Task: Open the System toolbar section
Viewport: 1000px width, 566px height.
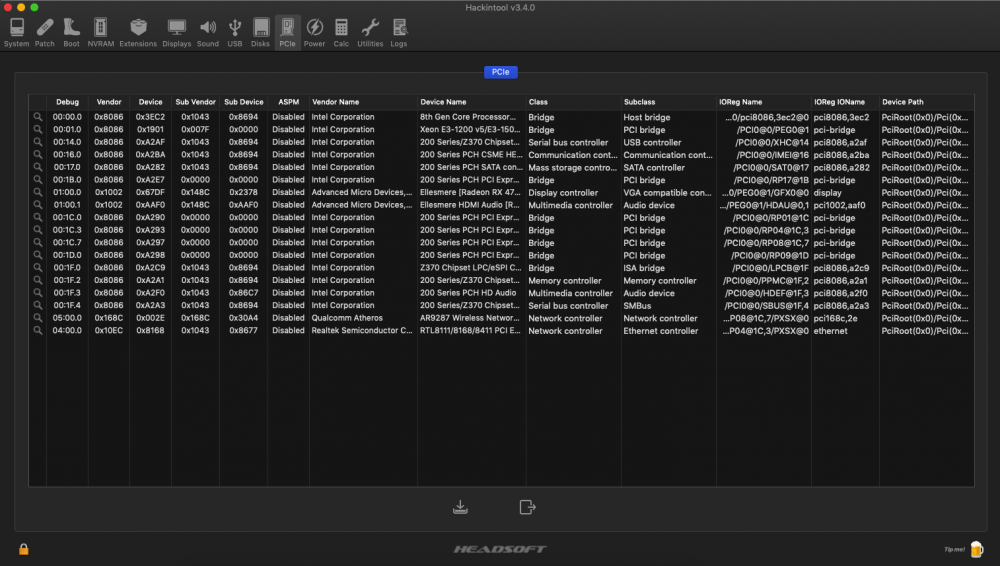Action: (x=17, y=33)
